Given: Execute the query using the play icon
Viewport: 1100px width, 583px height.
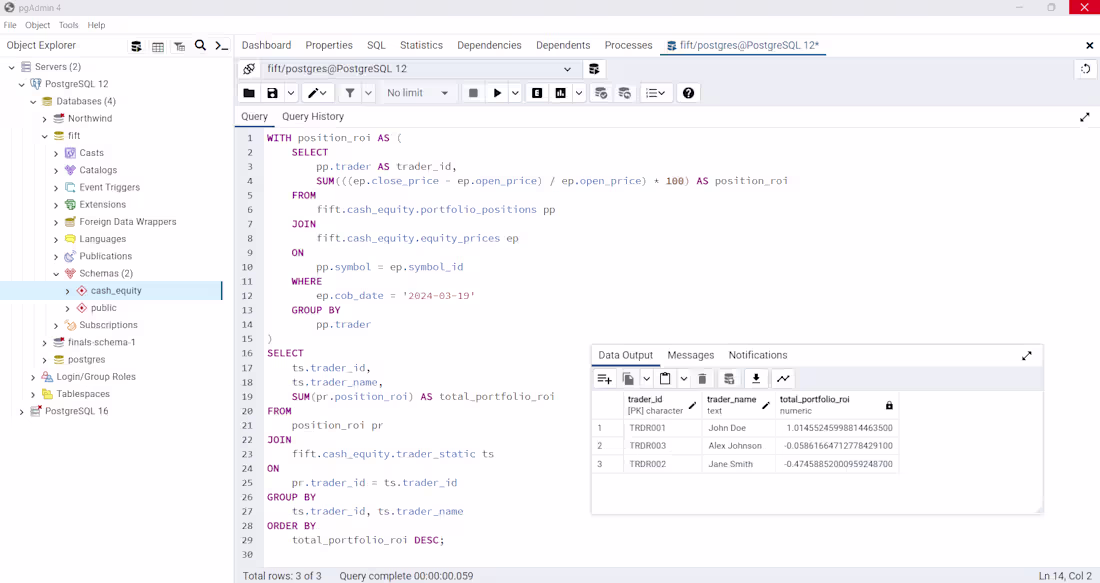Looking at the screenshot, I should 497,92.
